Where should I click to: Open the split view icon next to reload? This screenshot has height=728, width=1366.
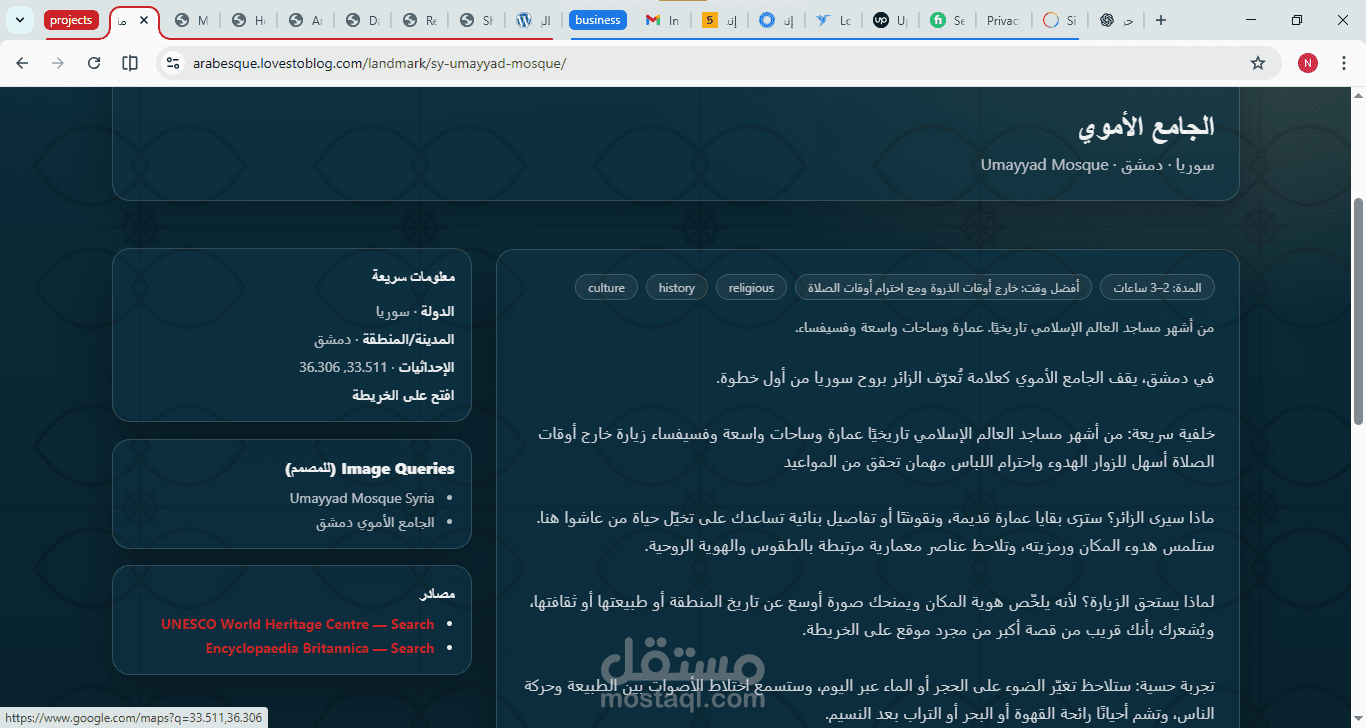coord(130,63)
